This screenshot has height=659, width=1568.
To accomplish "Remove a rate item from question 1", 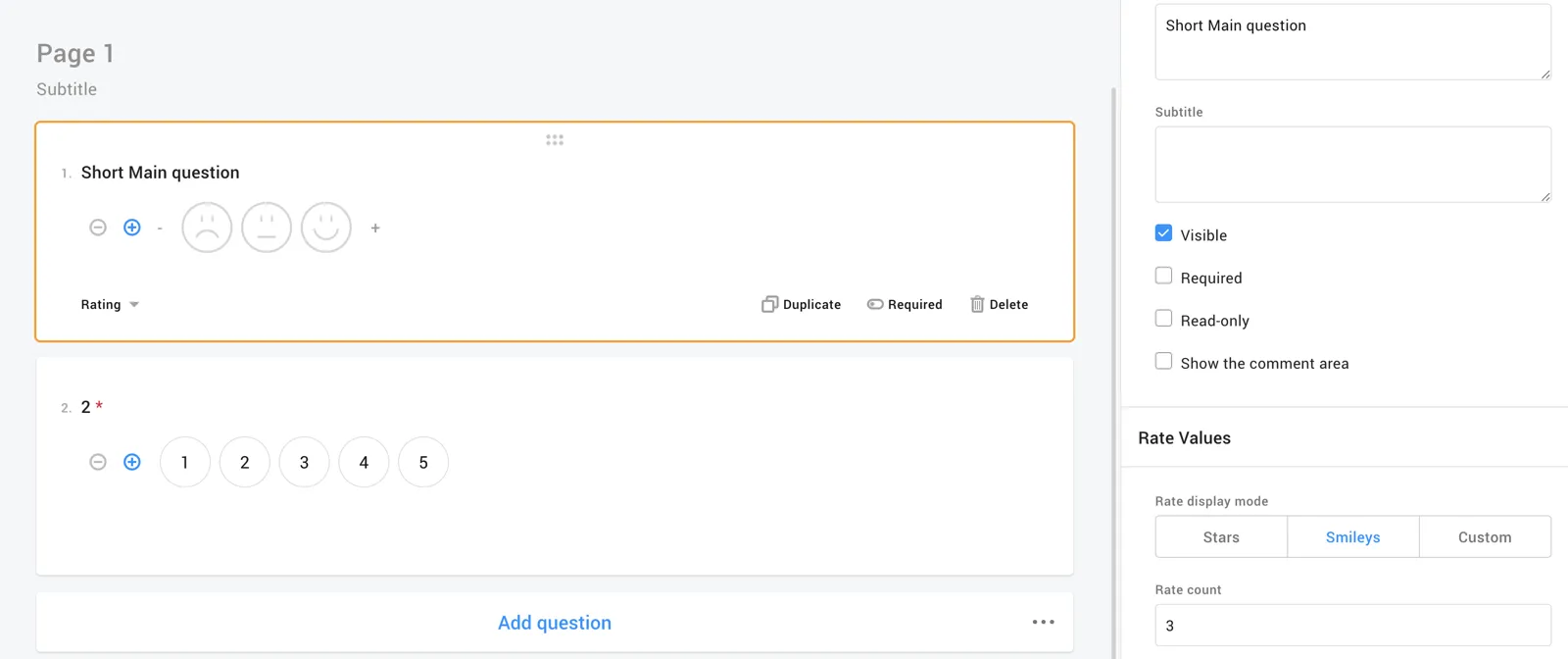I will coord(98,228).
